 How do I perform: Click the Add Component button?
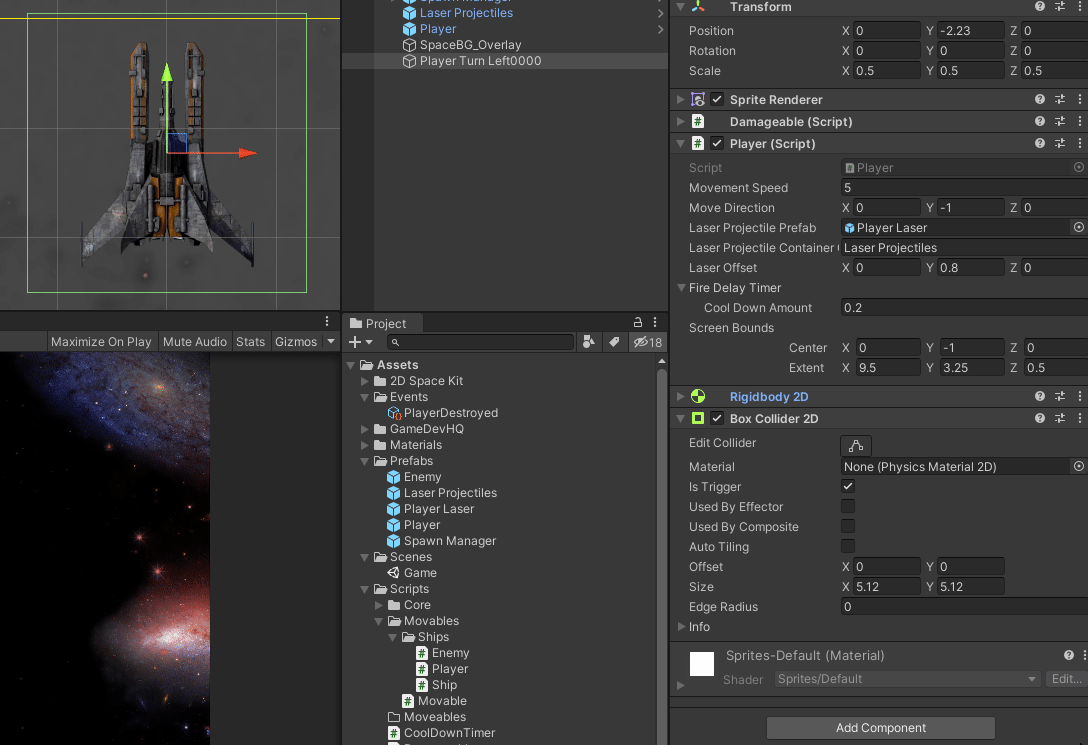[880, 728]
